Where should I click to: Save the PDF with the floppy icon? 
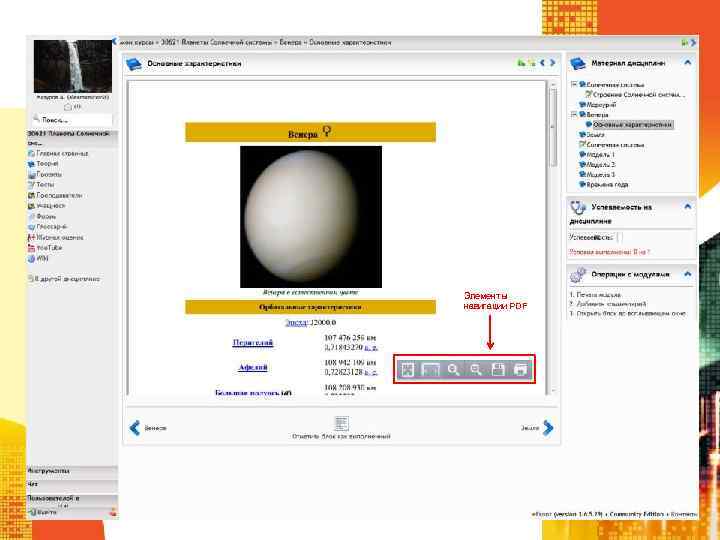click(x=498, y=369)
